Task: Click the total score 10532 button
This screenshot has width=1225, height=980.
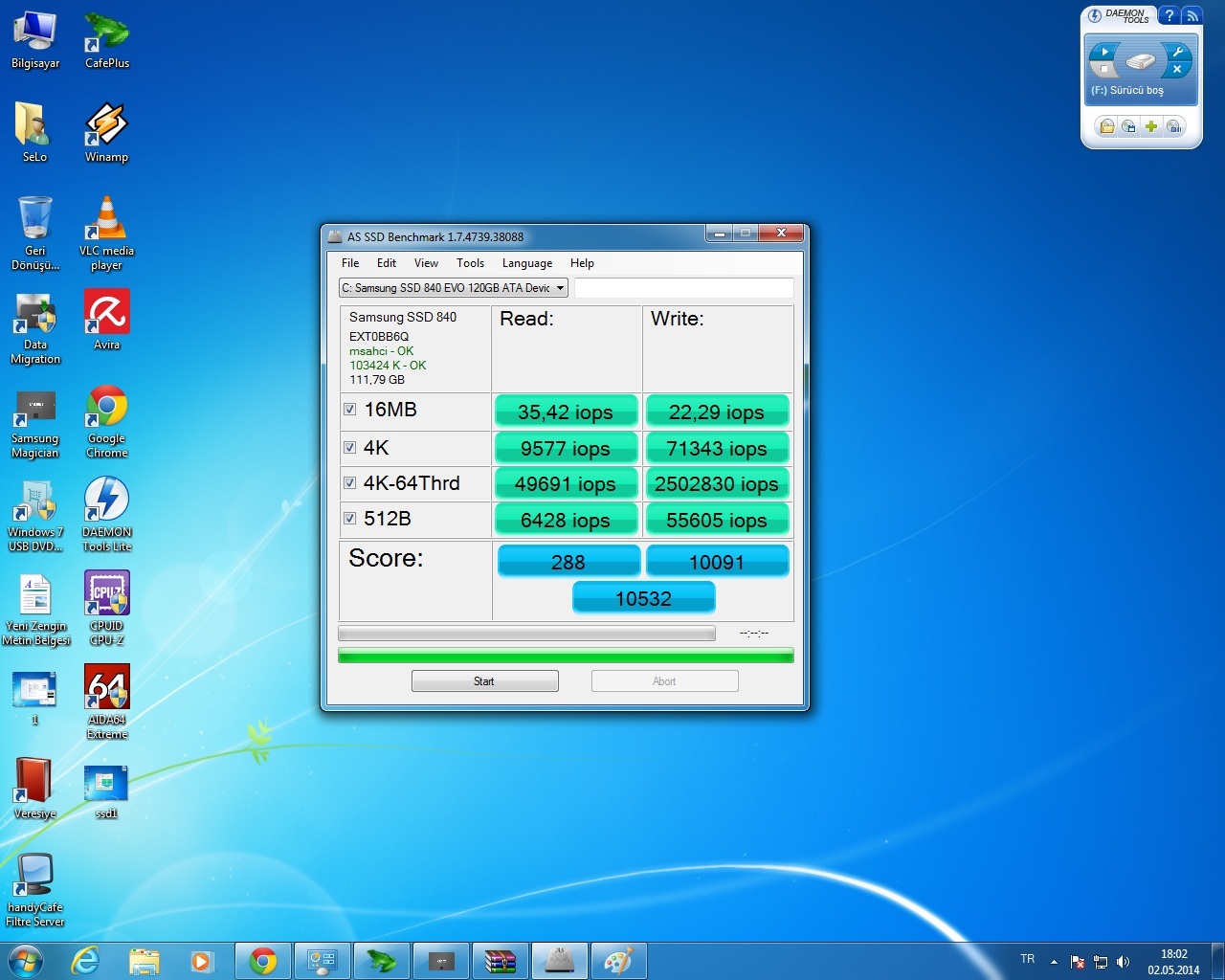Action: 644,598
